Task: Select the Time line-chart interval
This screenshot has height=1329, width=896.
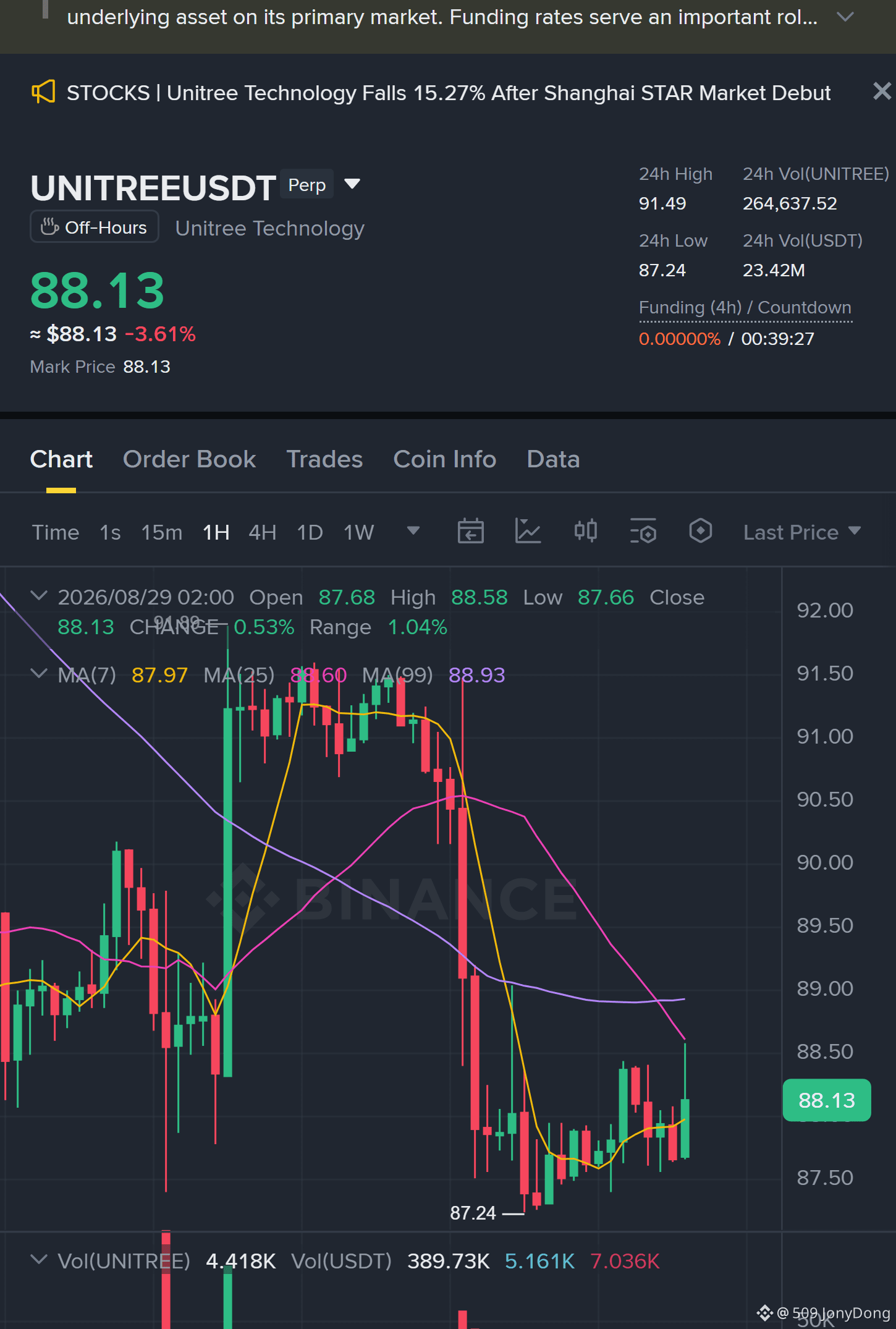Action: click(x=56, y=532)
